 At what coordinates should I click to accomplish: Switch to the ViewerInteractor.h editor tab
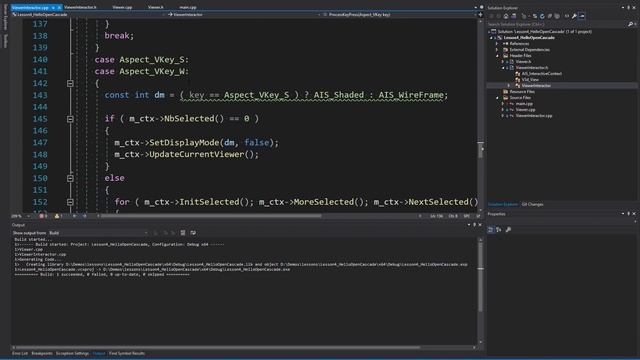click(80, 7)
